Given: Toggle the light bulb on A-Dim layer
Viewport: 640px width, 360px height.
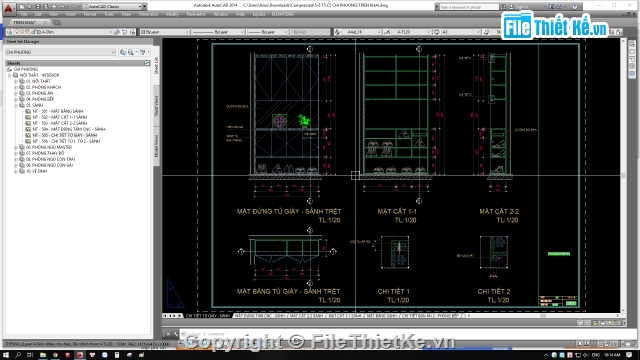Looking at the screenshot, I should (17, 32).
